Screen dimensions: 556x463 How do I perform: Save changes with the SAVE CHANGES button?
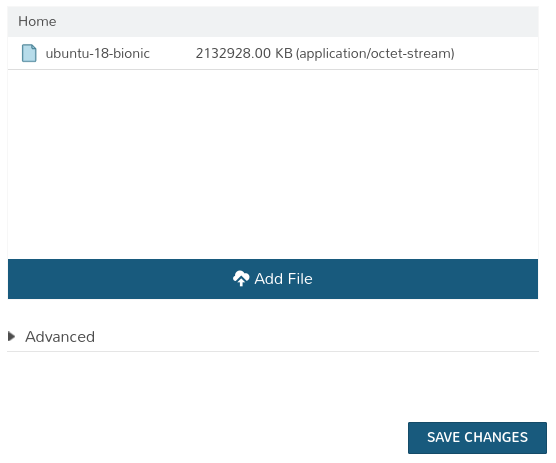click(x=477, y=437)
